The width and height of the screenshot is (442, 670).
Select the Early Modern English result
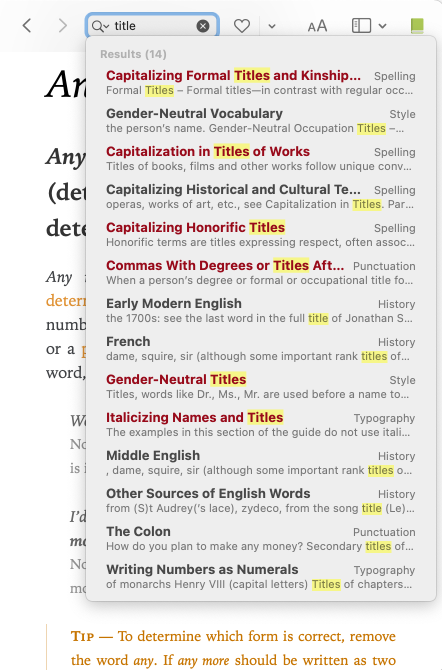261,311
